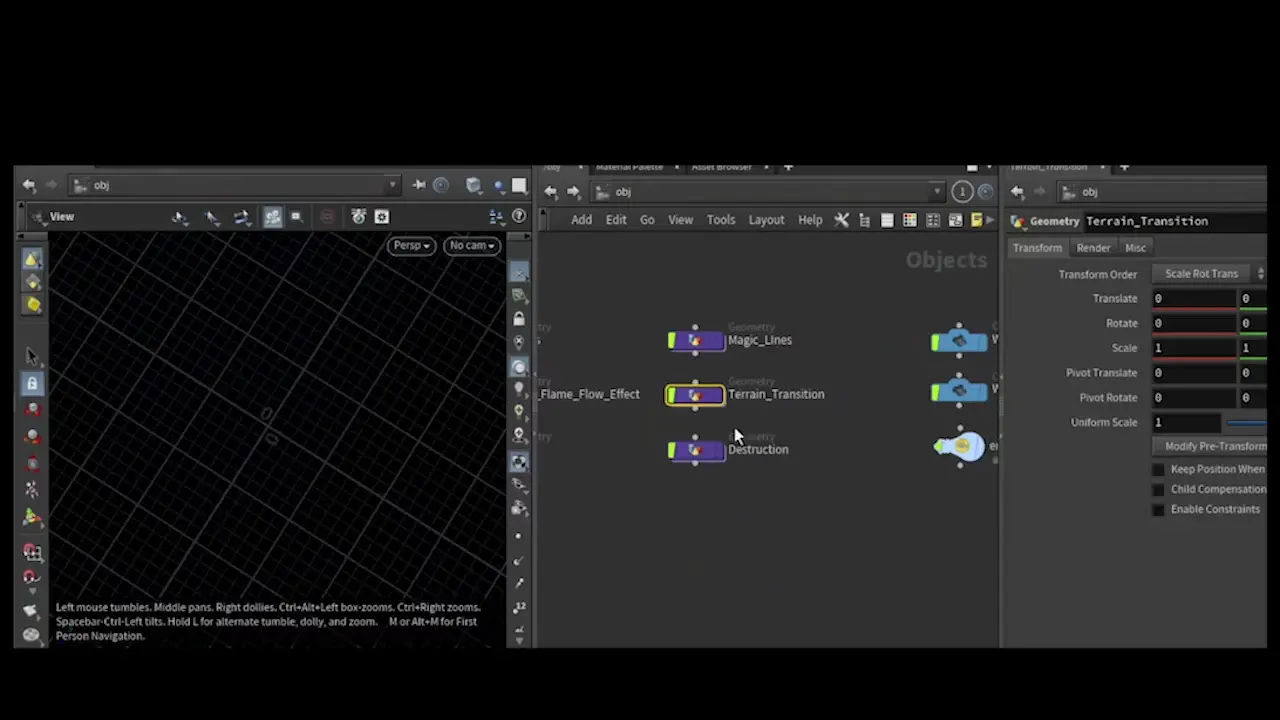
Task: Click the Geometry node icon beside Terrain_Transition label
Action: pyautogui.click(x=695, y=393)
